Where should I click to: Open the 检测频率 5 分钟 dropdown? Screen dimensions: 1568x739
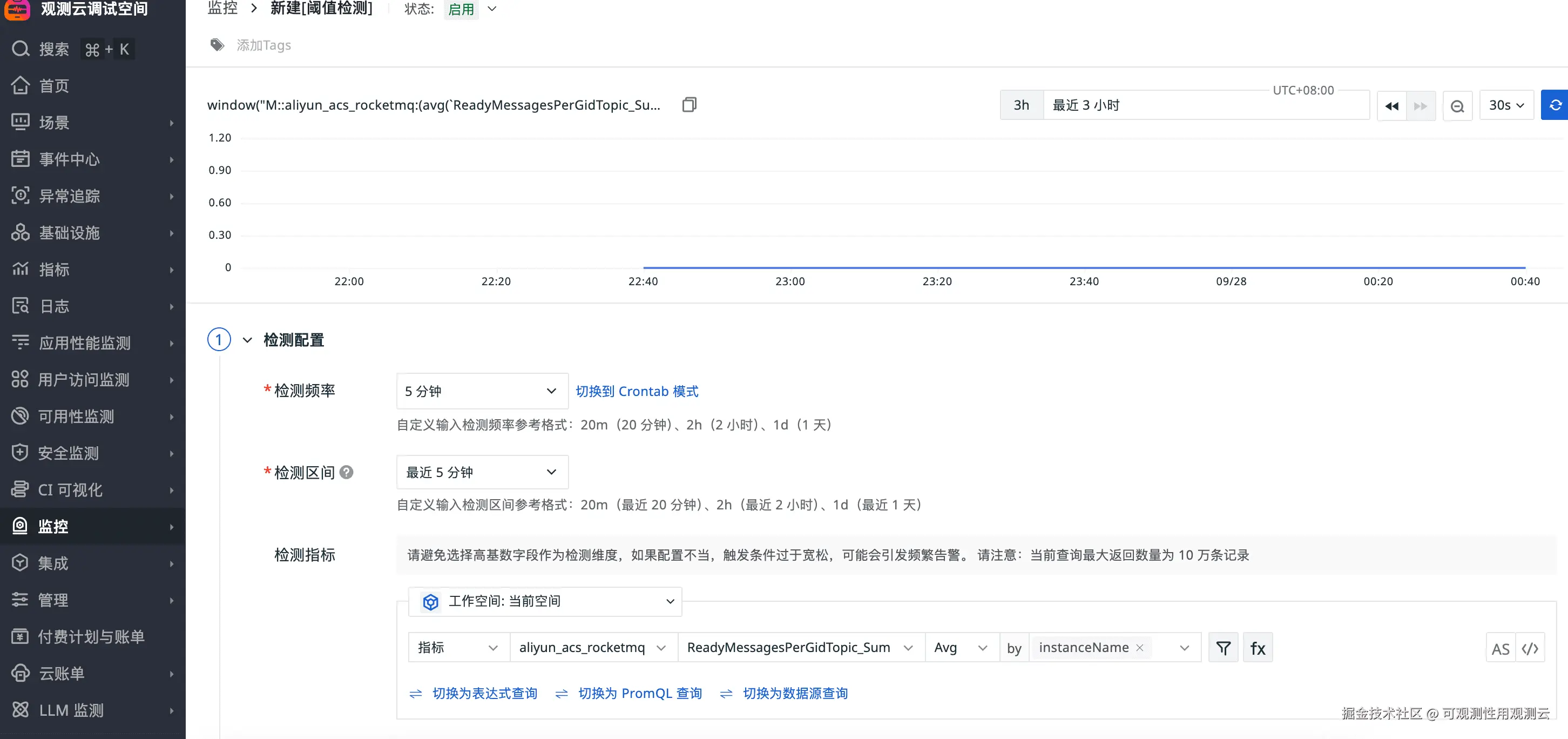click(482, 391)
